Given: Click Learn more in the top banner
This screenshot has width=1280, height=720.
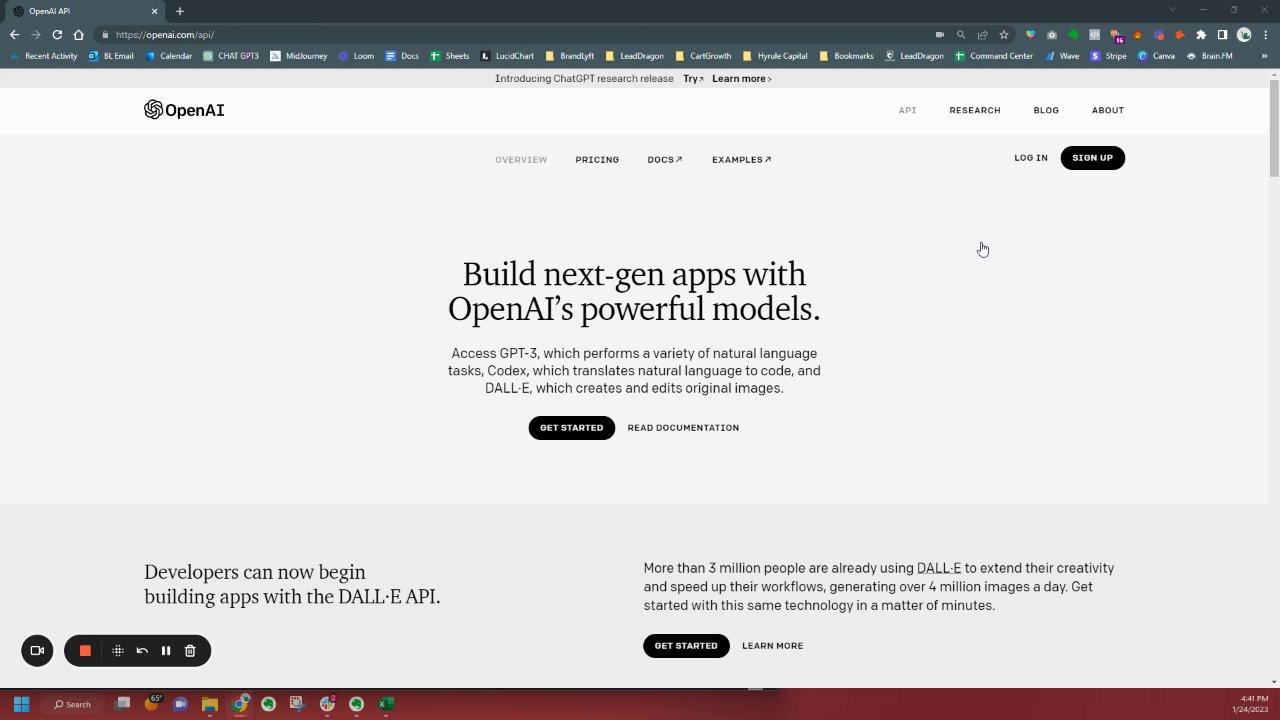Looking at the screenshot, I should click(741, 79).
